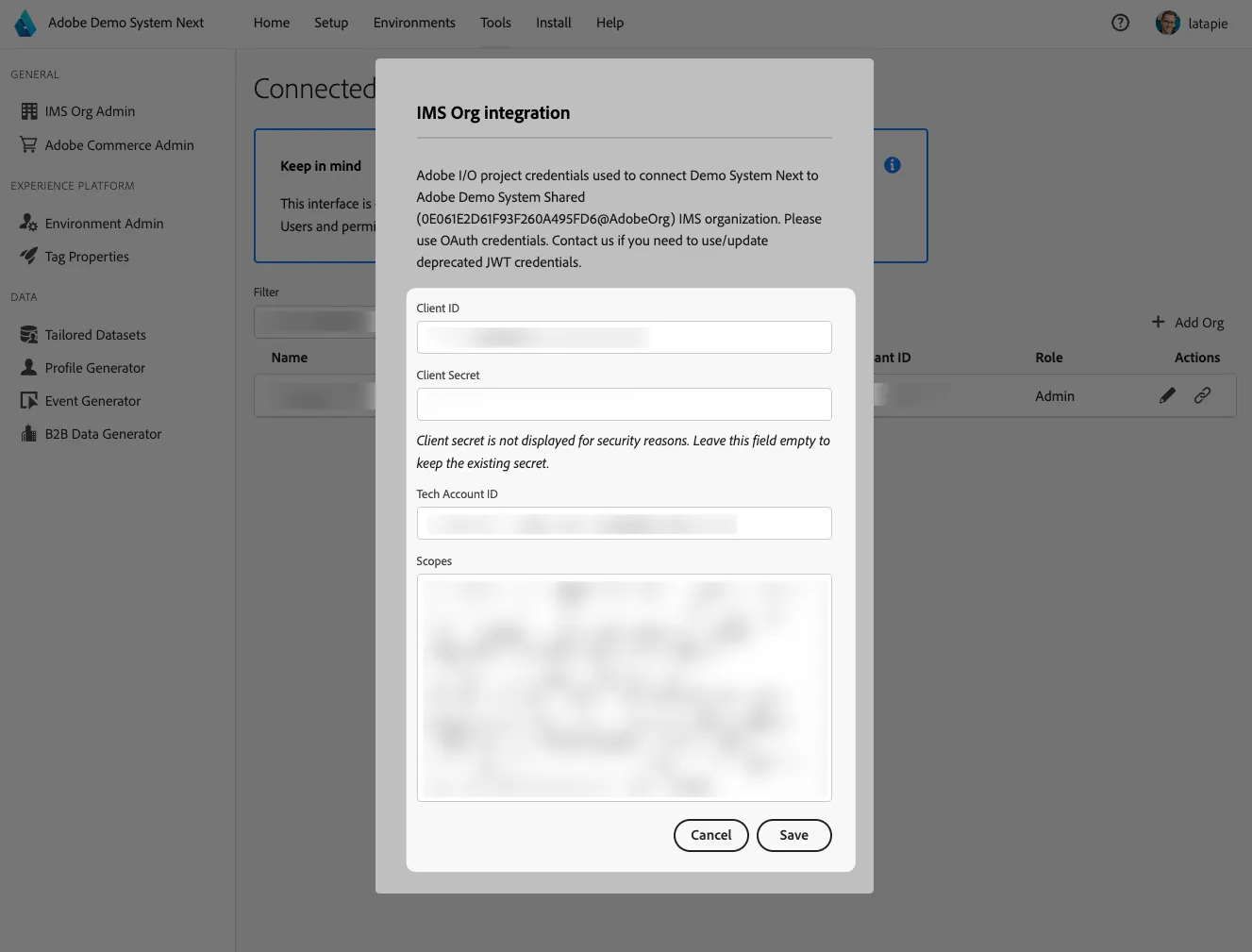The image size is (1252, 952).
Task: Click the B2B Data Generator building icon
Action: click(29, 434)
